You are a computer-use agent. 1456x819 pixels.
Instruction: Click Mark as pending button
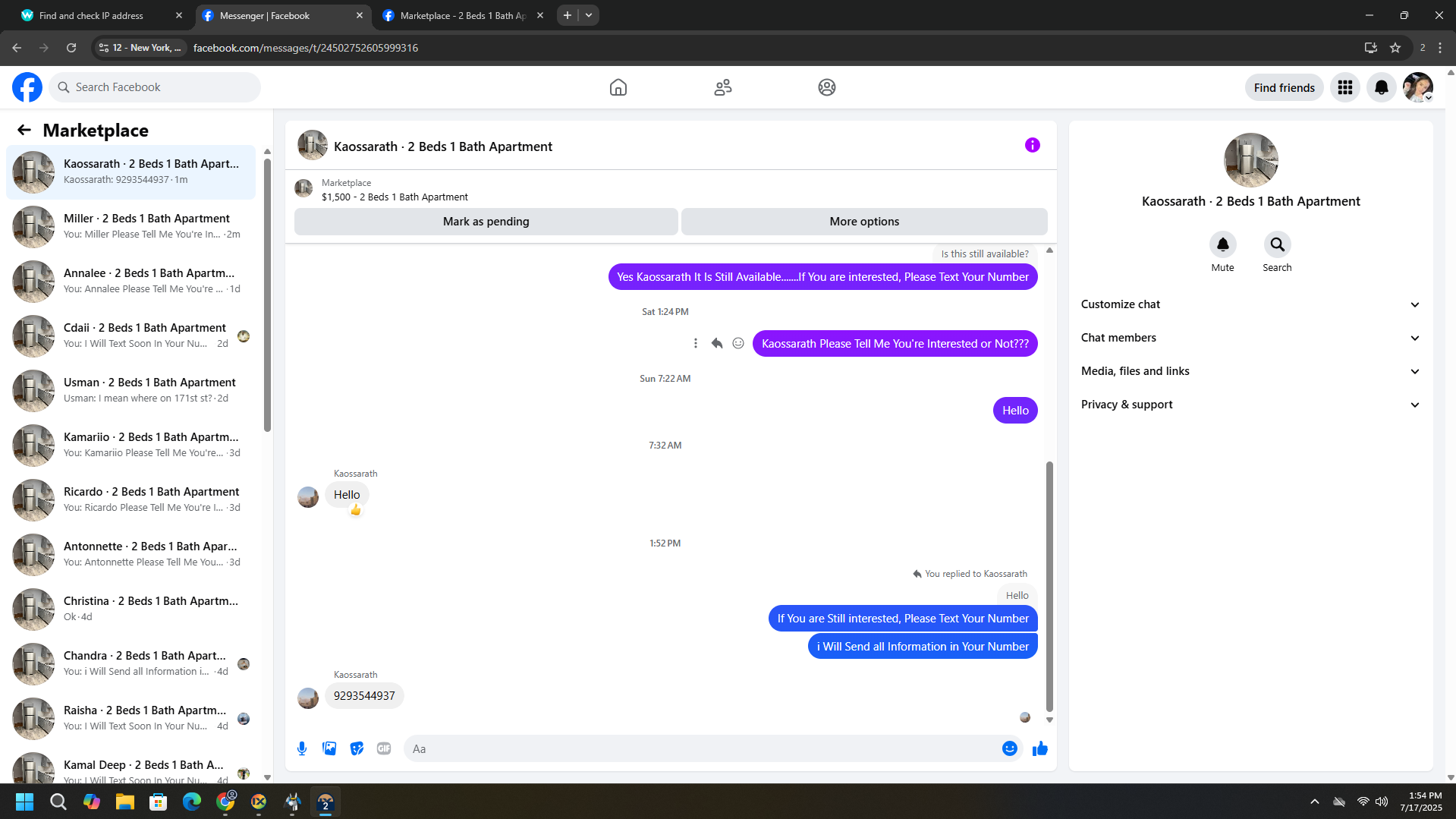click(486, 222)
